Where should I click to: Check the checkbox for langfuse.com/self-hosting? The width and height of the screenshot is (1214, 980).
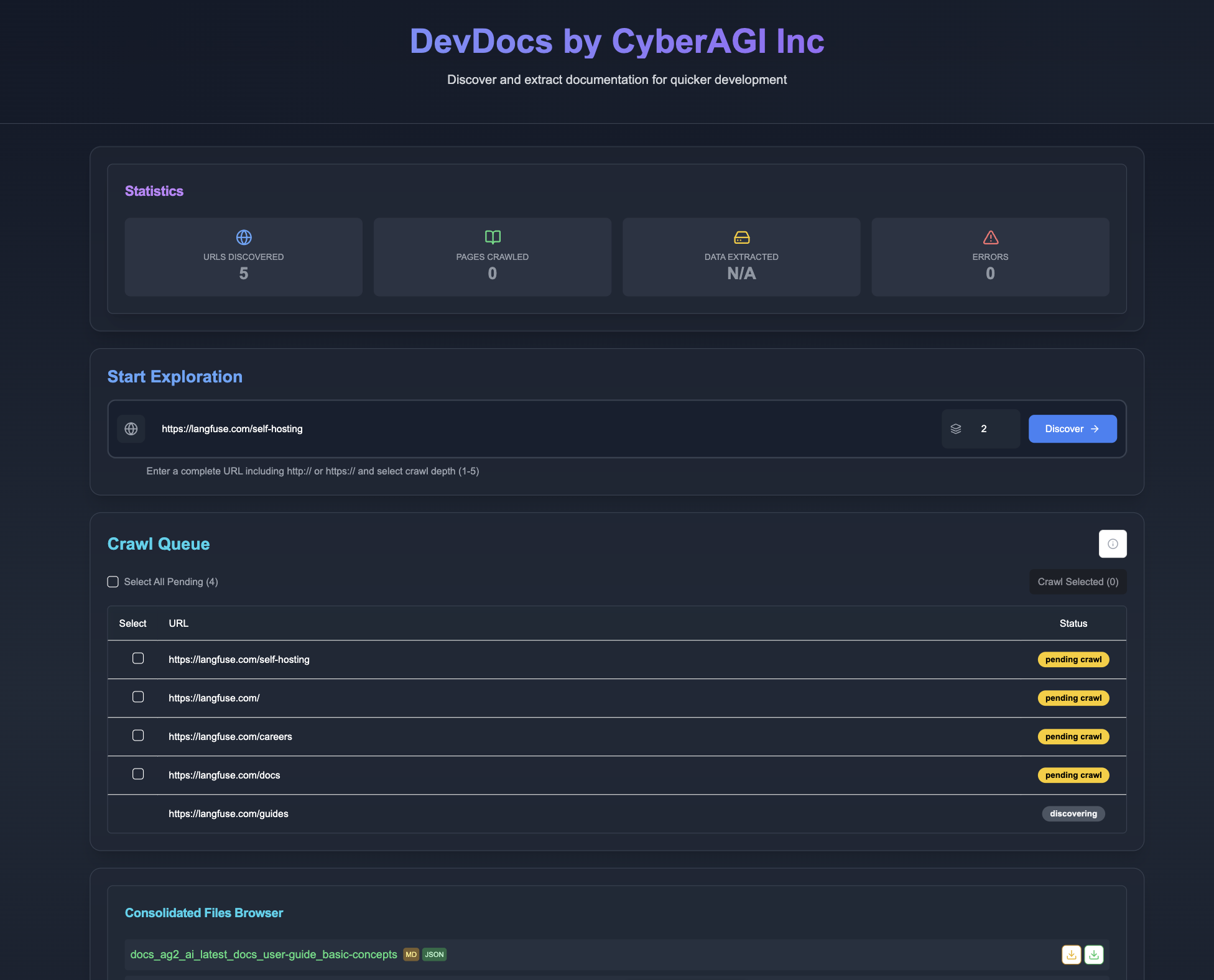(x=138, y=658)
